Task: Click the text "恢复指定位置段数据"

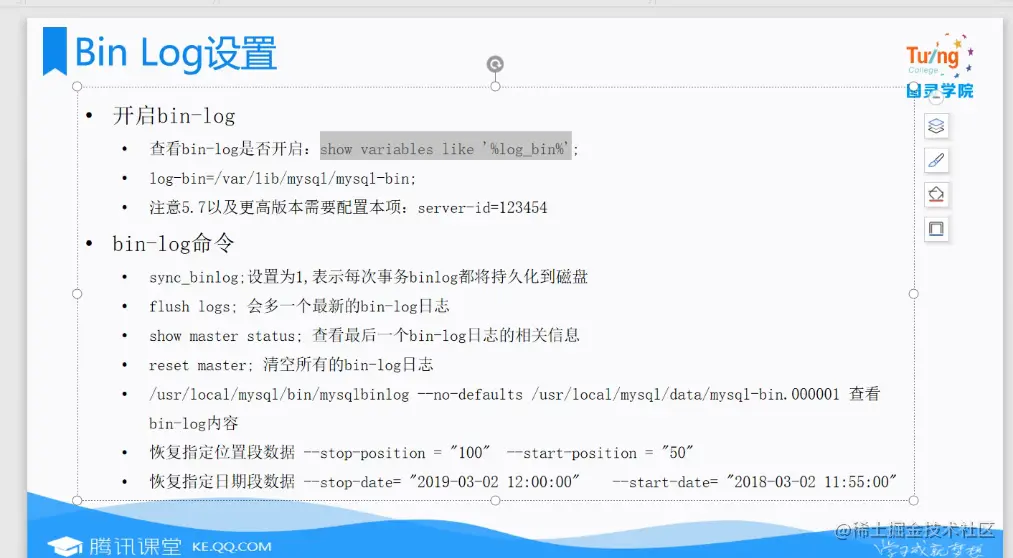Action: click(x=222, y=453)
